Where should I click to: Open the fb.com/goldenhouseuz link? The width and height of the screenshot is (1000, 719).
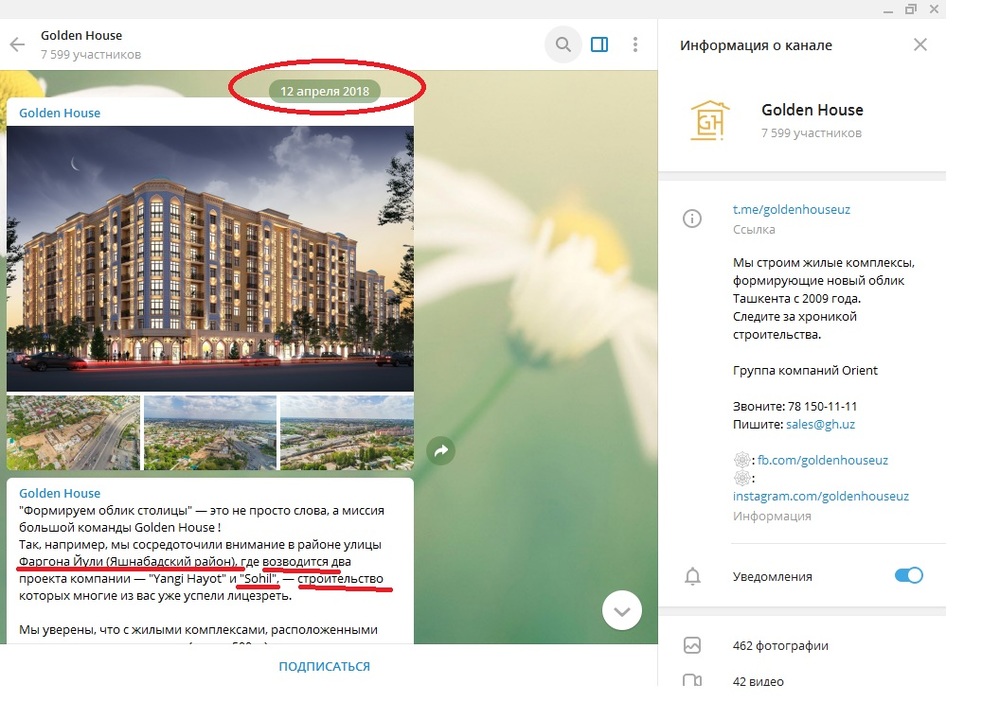coord(823,460)
